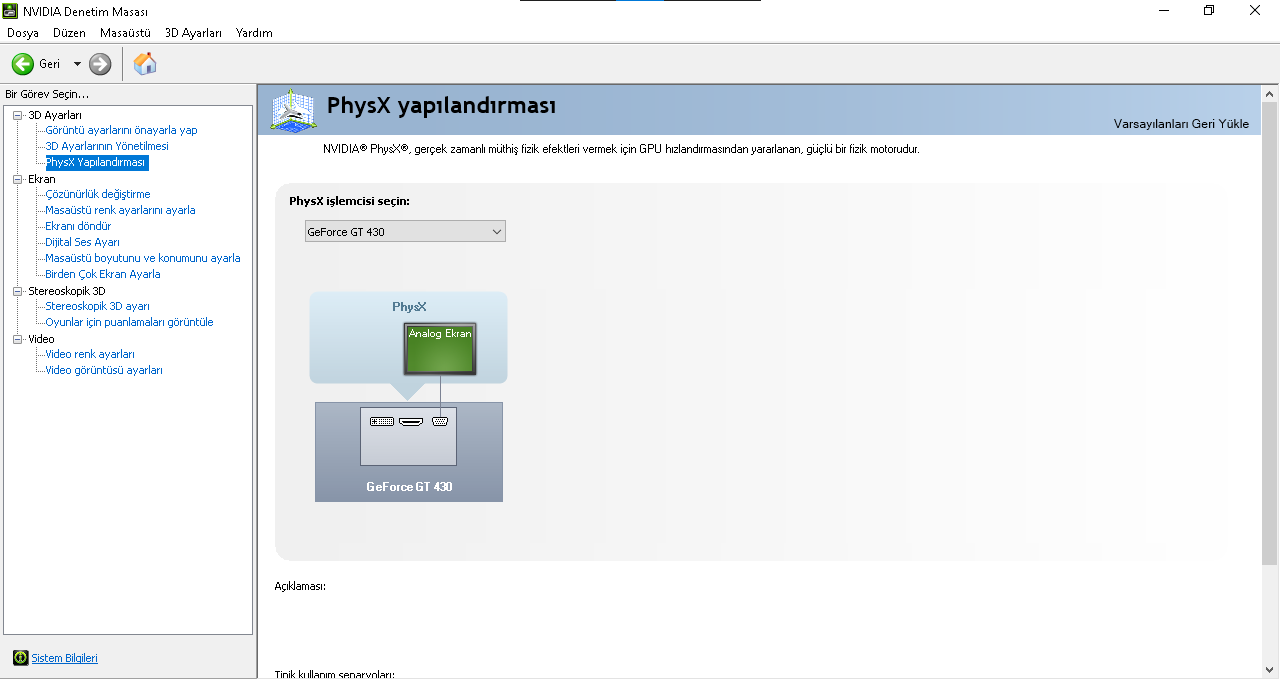This screenshot has height=680, width=1280.
Task: Select Çözünürlük değiştirme in the task tree
Action: 97,193
